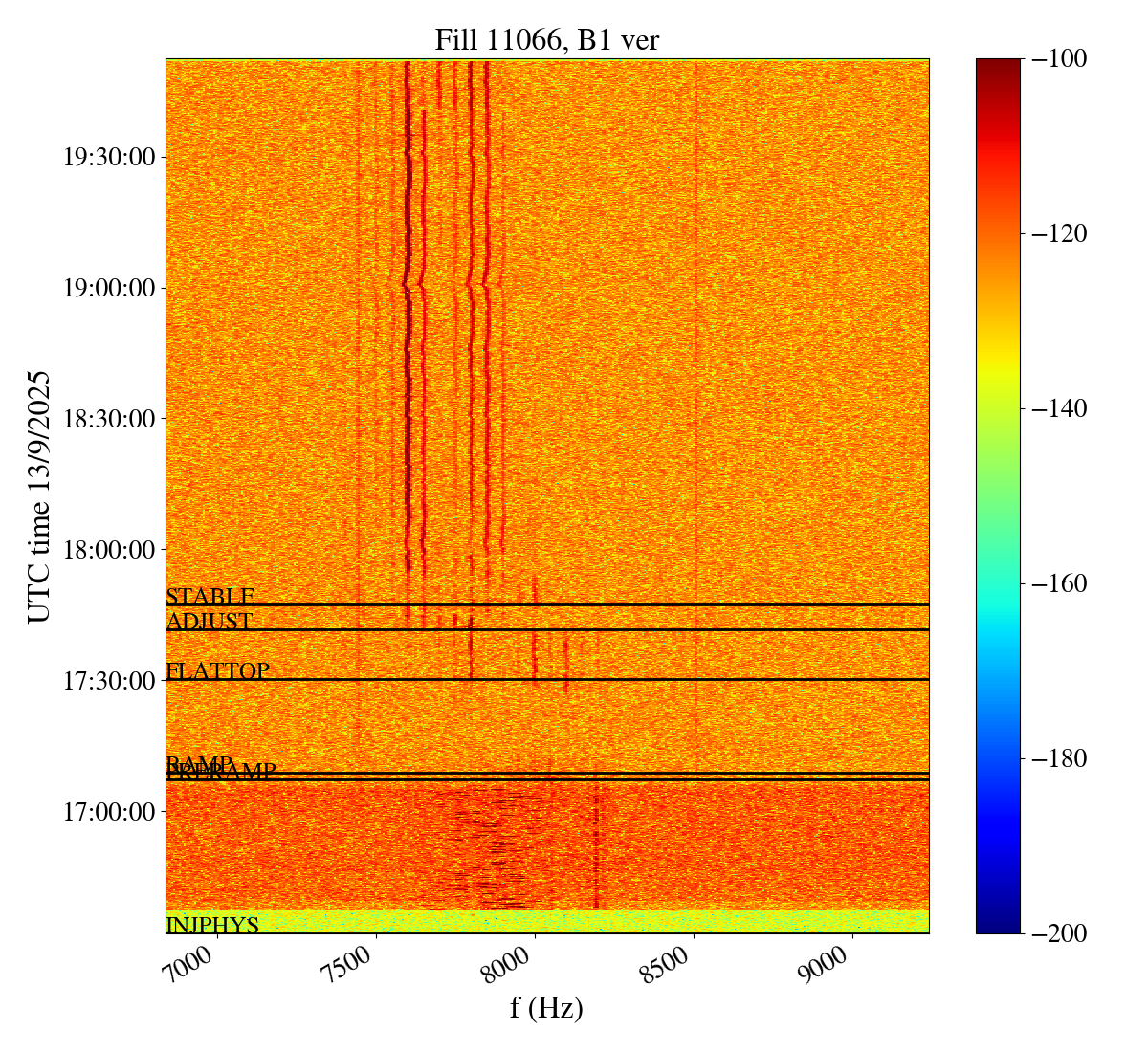Click the STABLE beam mode label

(210, 597)
